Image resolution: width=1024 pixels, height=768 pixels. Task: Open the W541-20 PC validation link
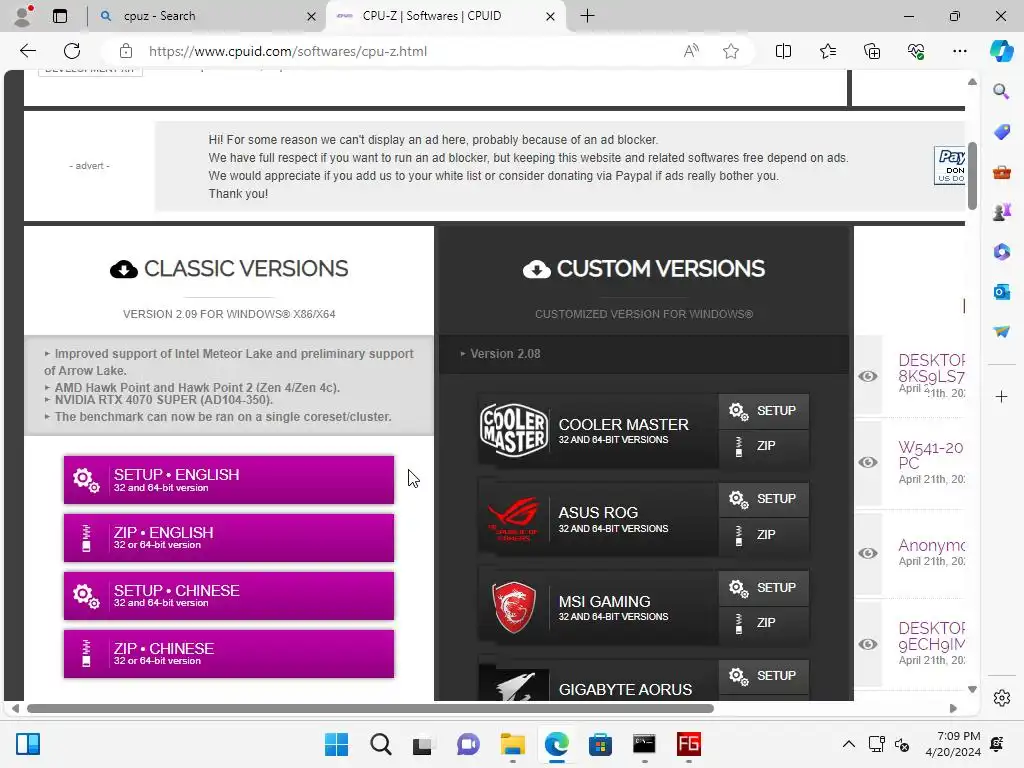[931, 455]
